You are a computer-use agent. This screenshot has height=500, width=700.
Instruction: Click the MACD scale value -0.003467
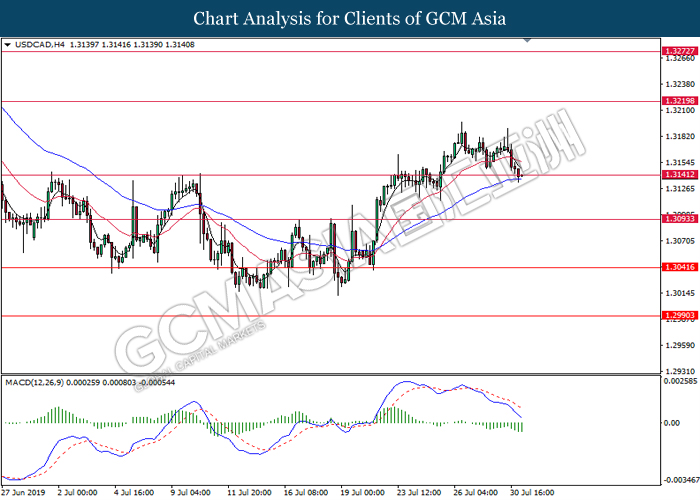click(x=680, y=480)
